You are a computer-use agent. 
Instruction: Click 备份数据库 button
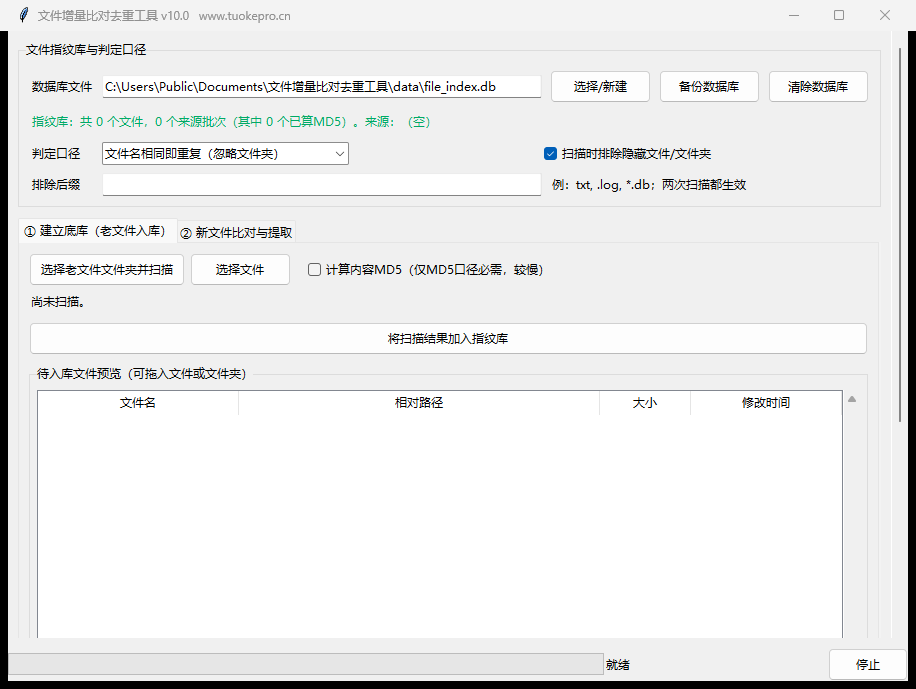(x=709, y=86)
